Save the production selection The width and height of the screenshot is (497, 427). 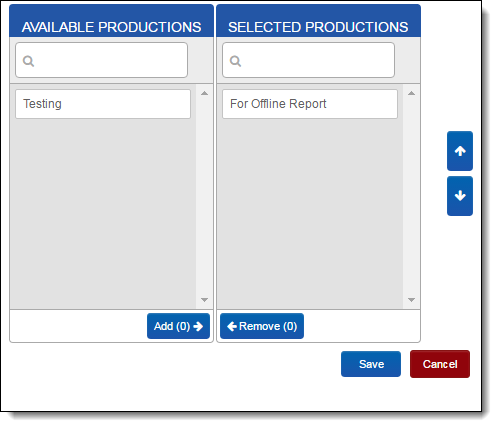point(371,364)
